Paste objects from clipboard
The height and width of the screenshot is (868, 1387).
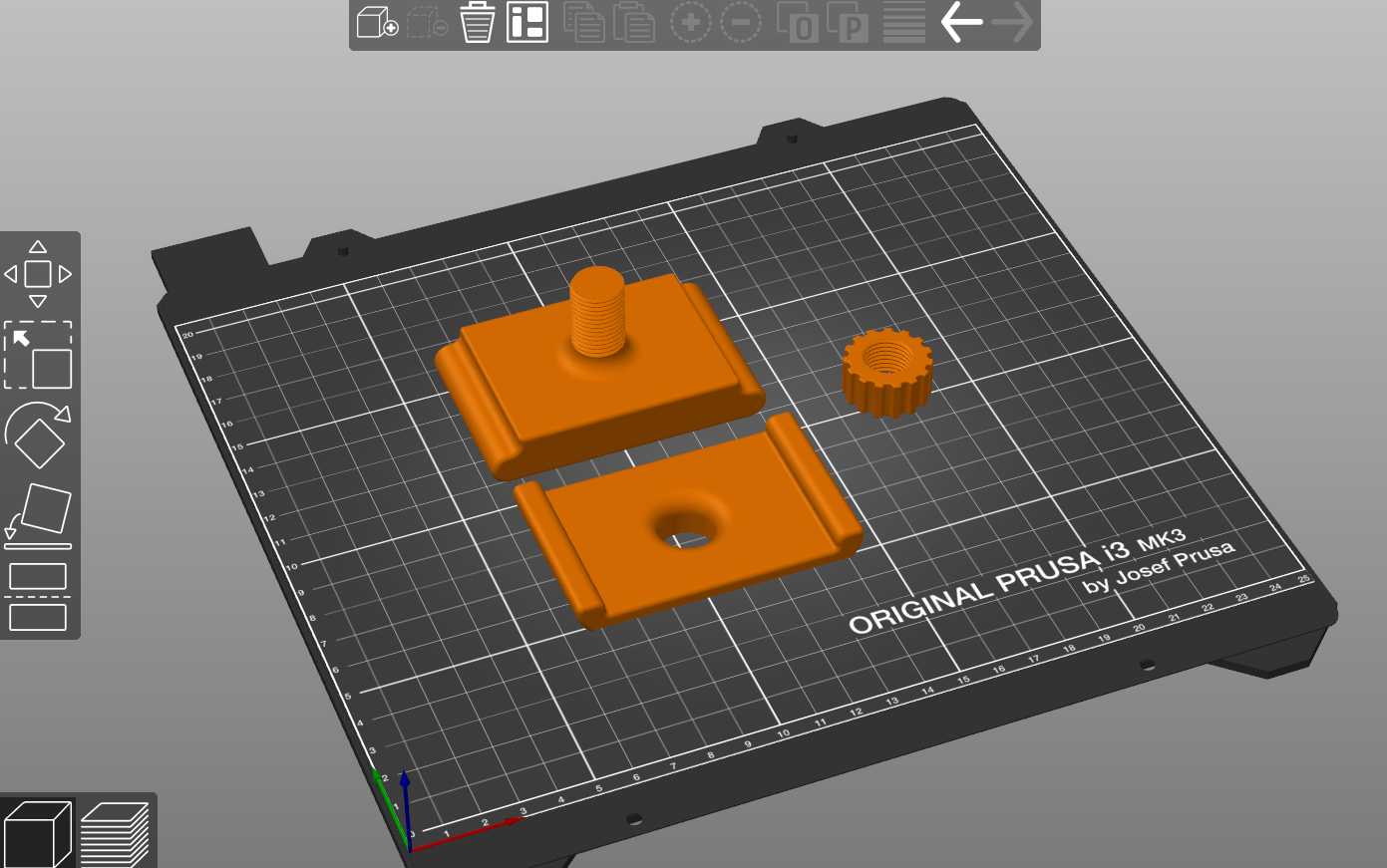click(635, 23)
